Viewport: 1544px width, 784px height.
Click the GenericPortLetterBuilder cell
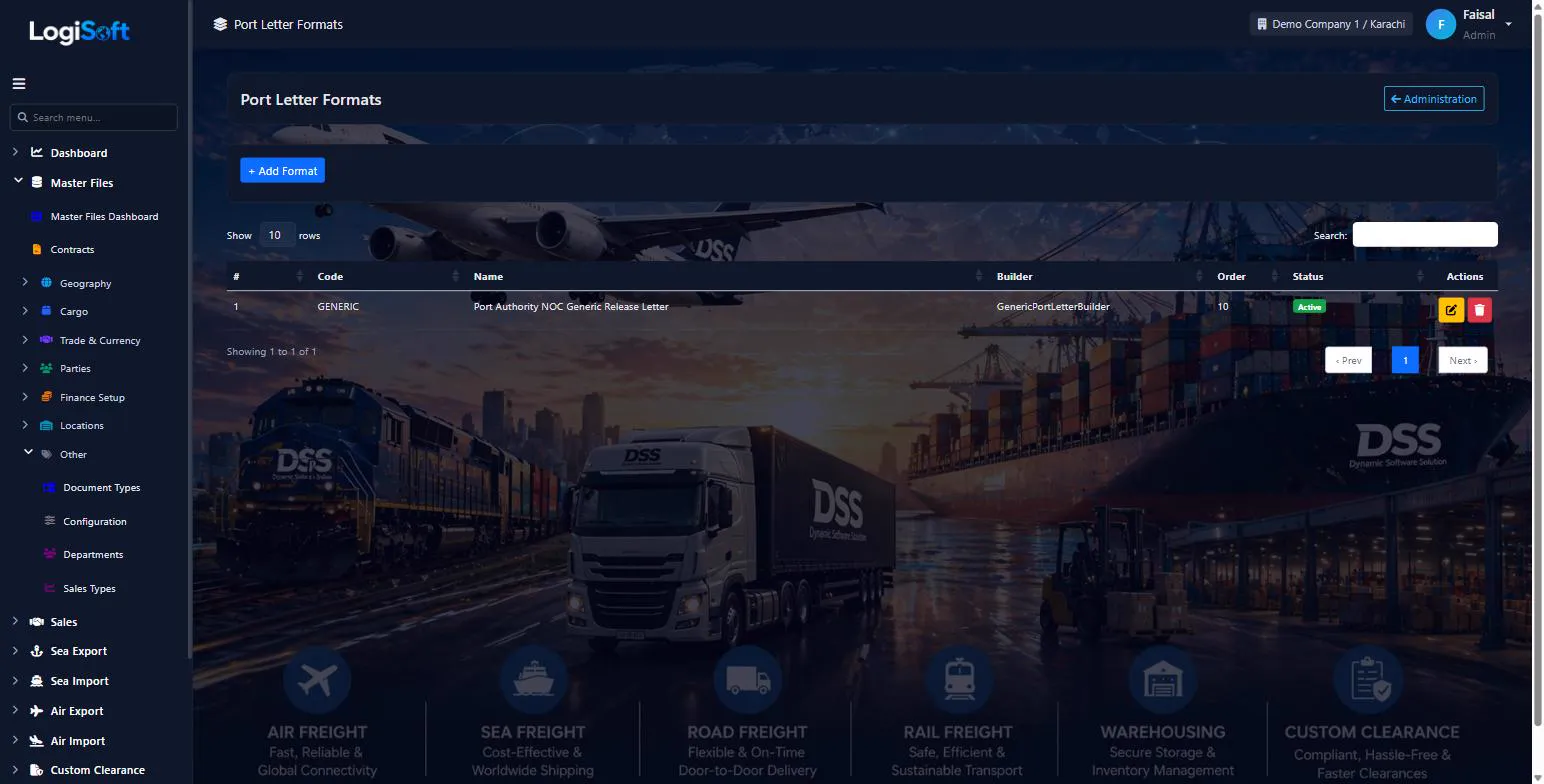click(1053, 306)
